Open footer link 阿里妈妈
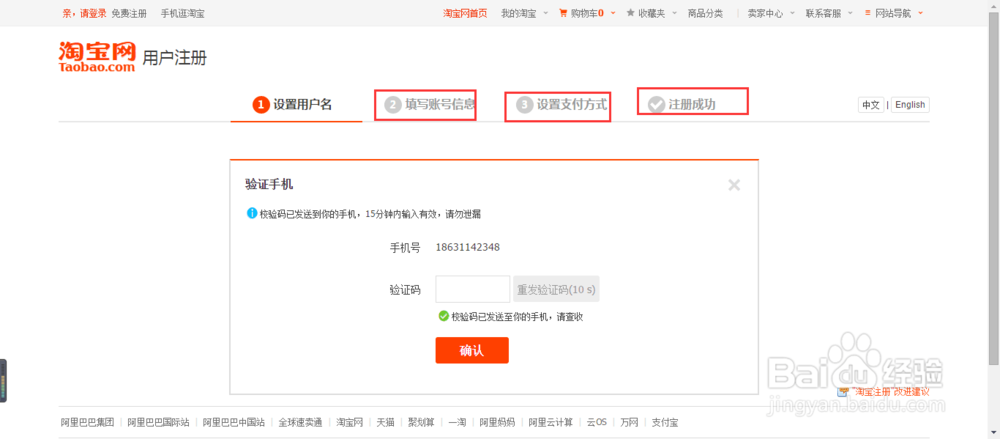This screenshot has width=1000, height=439. pos(497,422)
